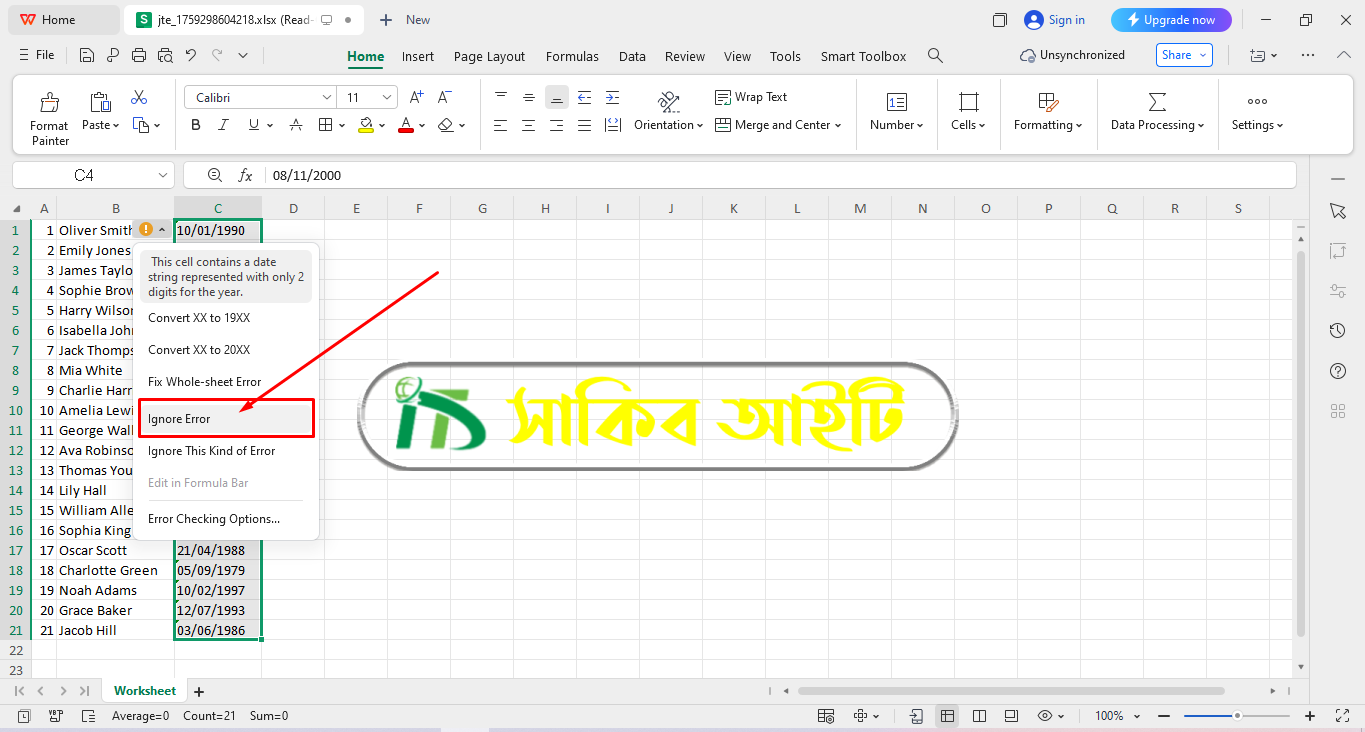Open the History panel from right sidebar
1365x732 pixels.
click(1338, 331)
